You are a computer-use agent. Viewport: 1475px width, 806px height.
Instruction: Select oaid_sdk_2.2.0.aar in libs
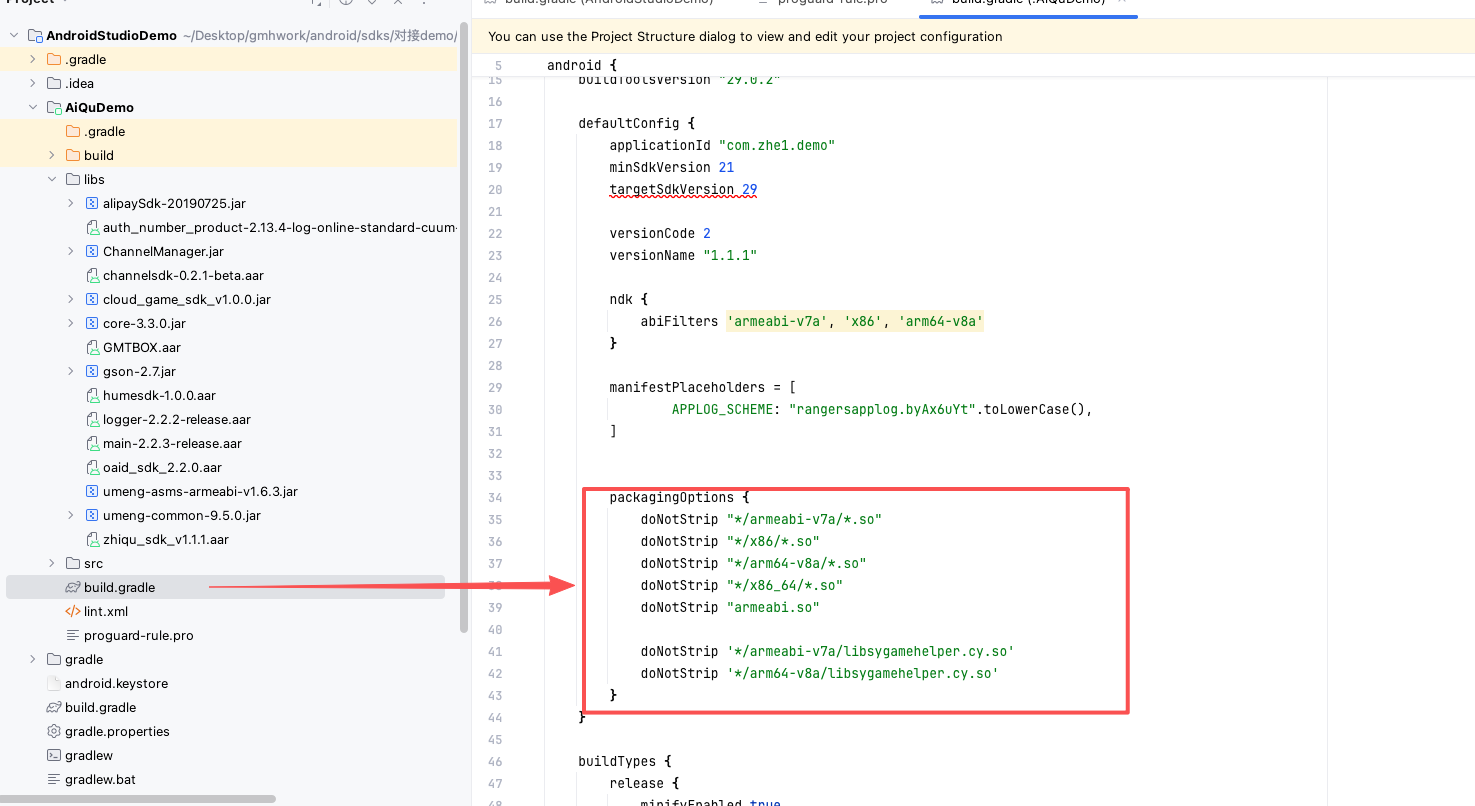[x=162, y=467]
